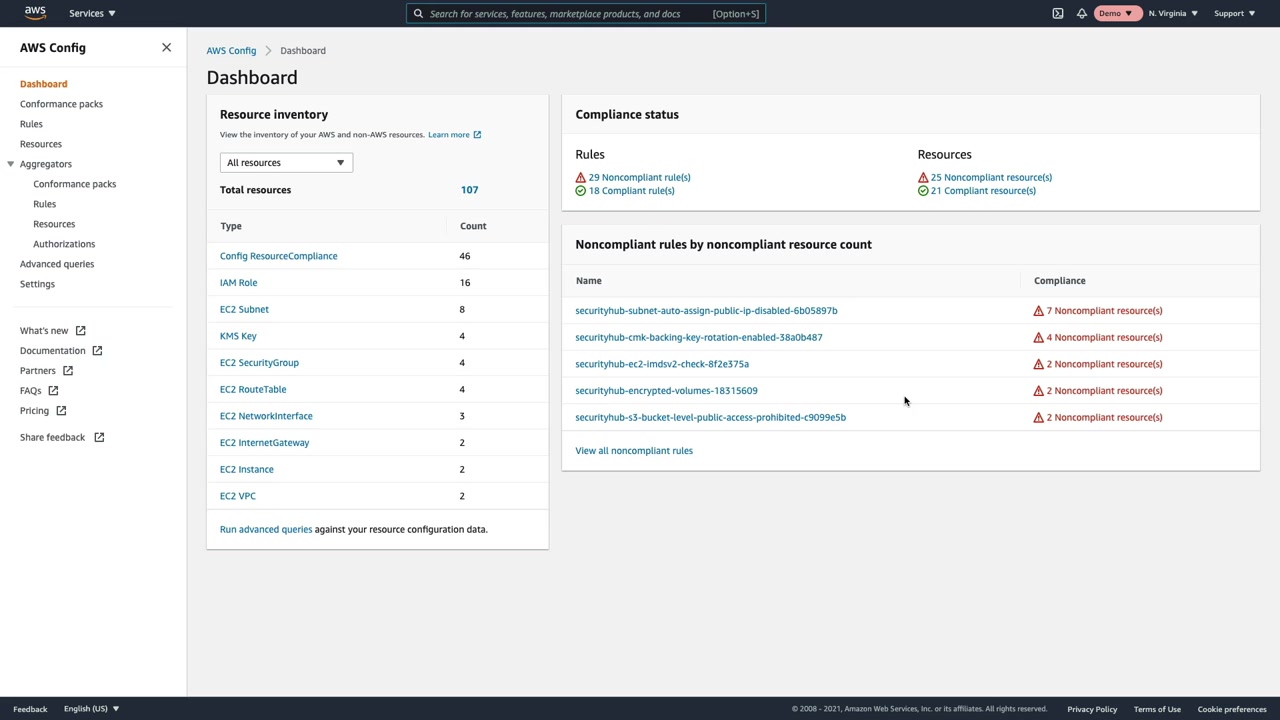This screenshot has width=1280, height=720.
Task: Open Advanced queries in the sidebar
Action: 57,264
